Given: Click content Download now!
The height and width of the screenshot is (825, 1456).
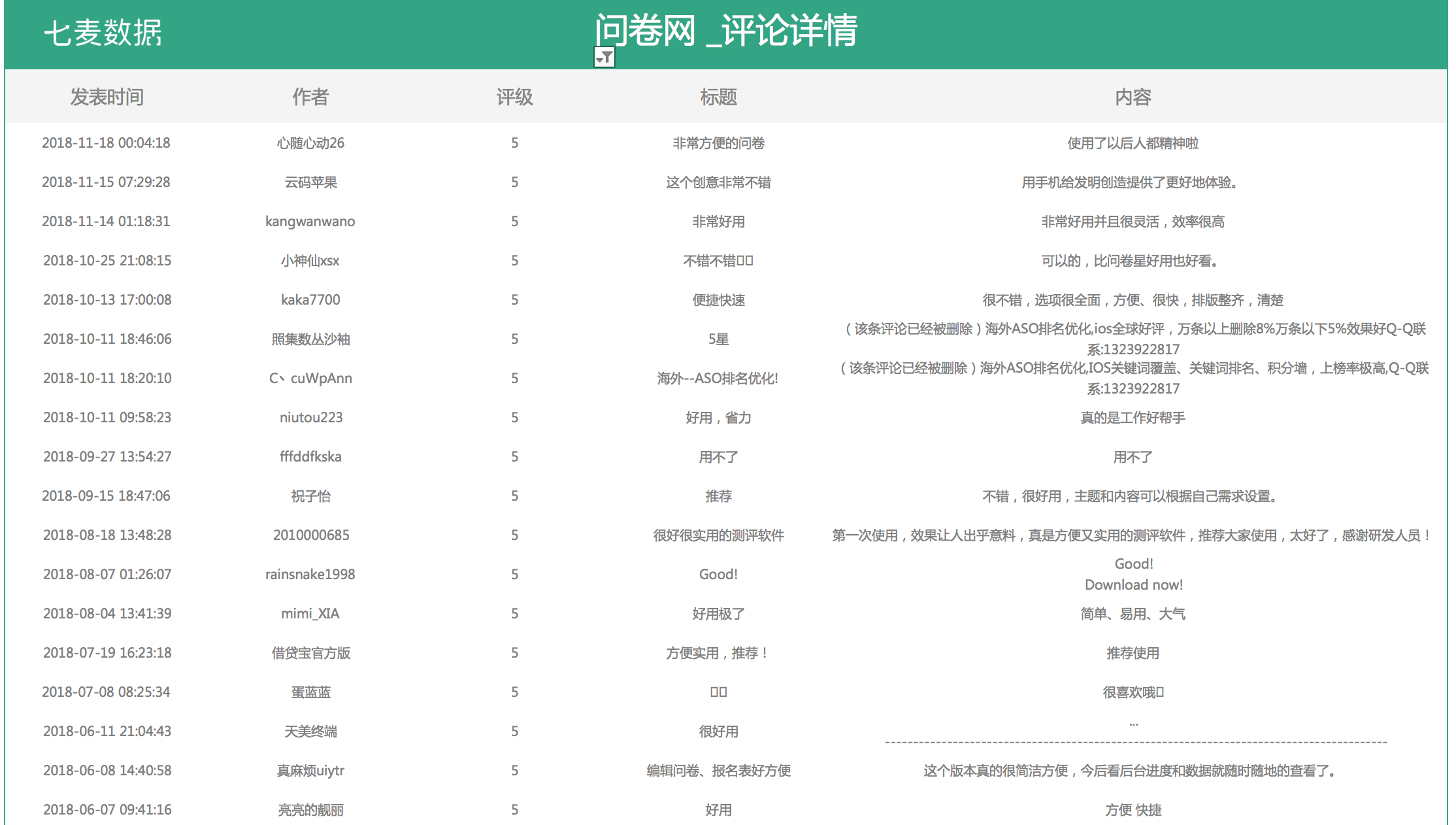Looking at the screenshot, I should pyautogui.click(x=1134, y=585).
